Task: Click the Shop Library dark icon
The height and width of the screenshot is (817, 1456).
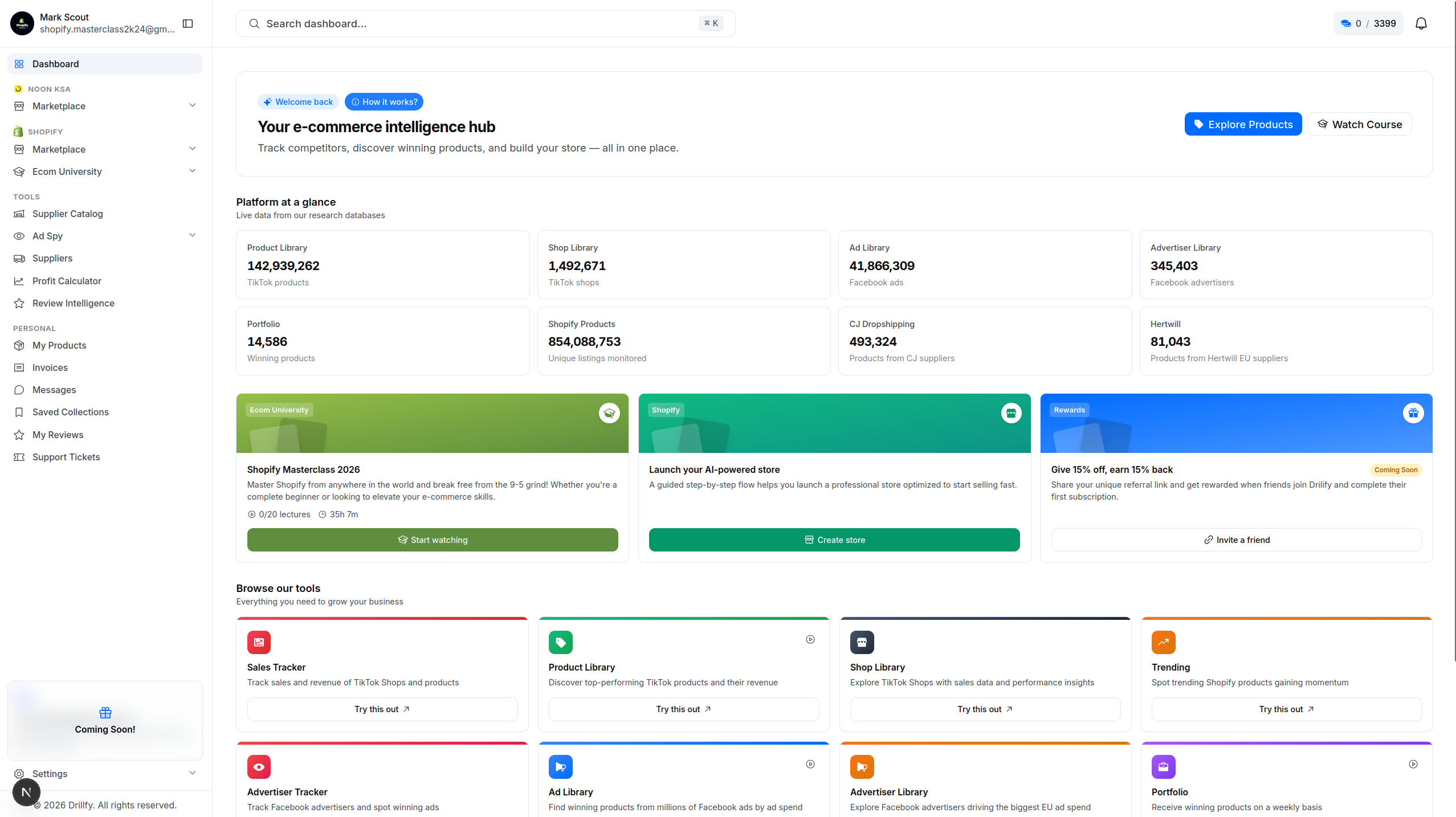Action: [862, 642]
